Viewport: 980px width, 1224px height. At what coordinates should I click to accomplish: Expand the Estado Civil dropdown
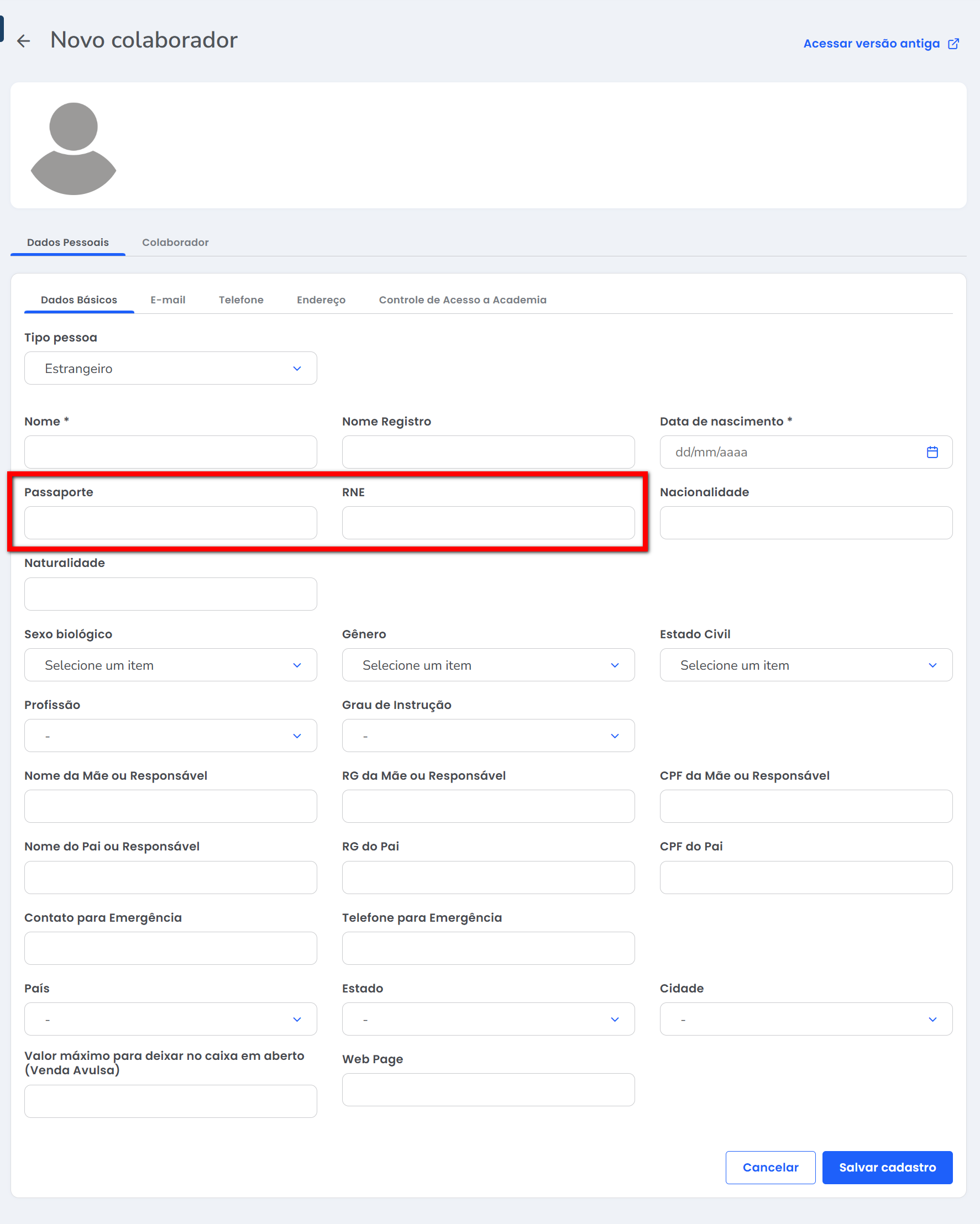(x=806, y=665)
